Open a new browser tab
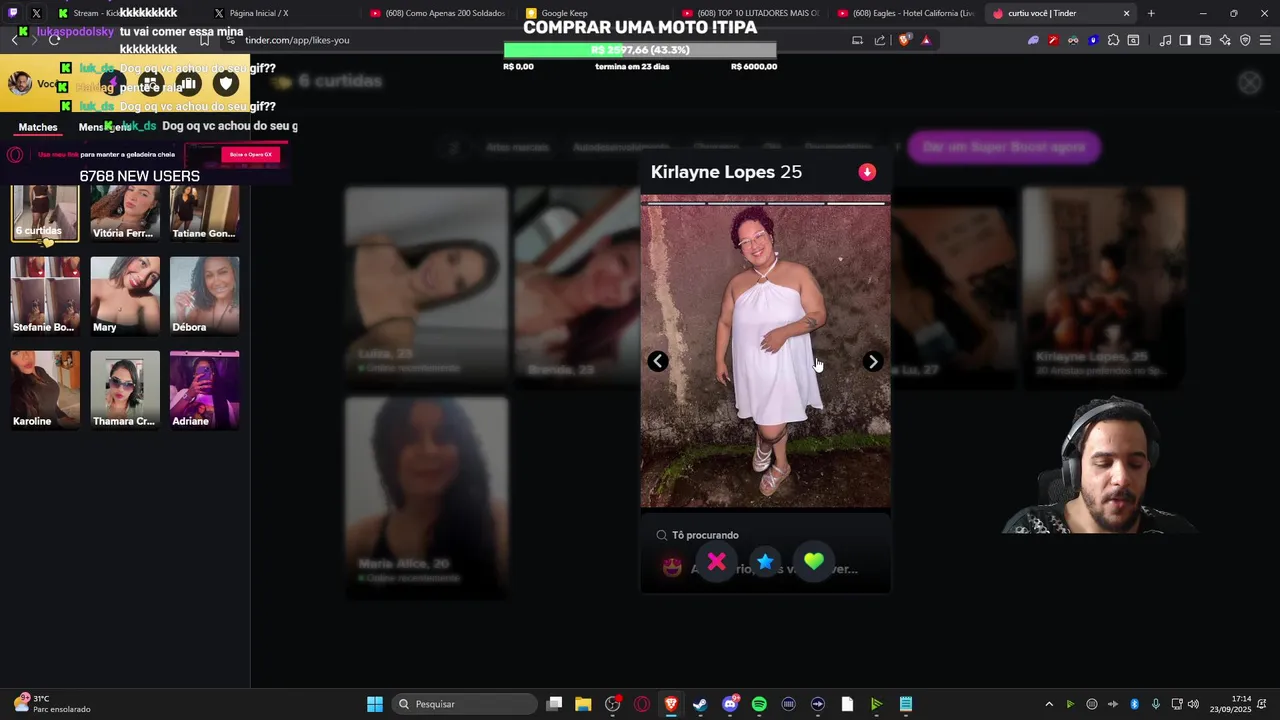The image size is (1280, 720). click(1151, 13)
